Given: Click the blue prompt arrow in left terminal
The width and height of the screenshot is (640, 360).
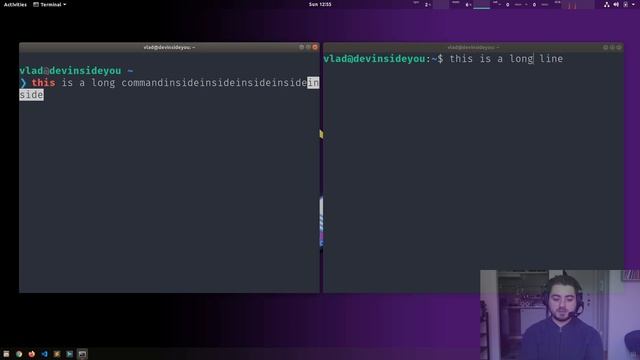Looking at the screenshot, I should [x=23, y=83].
